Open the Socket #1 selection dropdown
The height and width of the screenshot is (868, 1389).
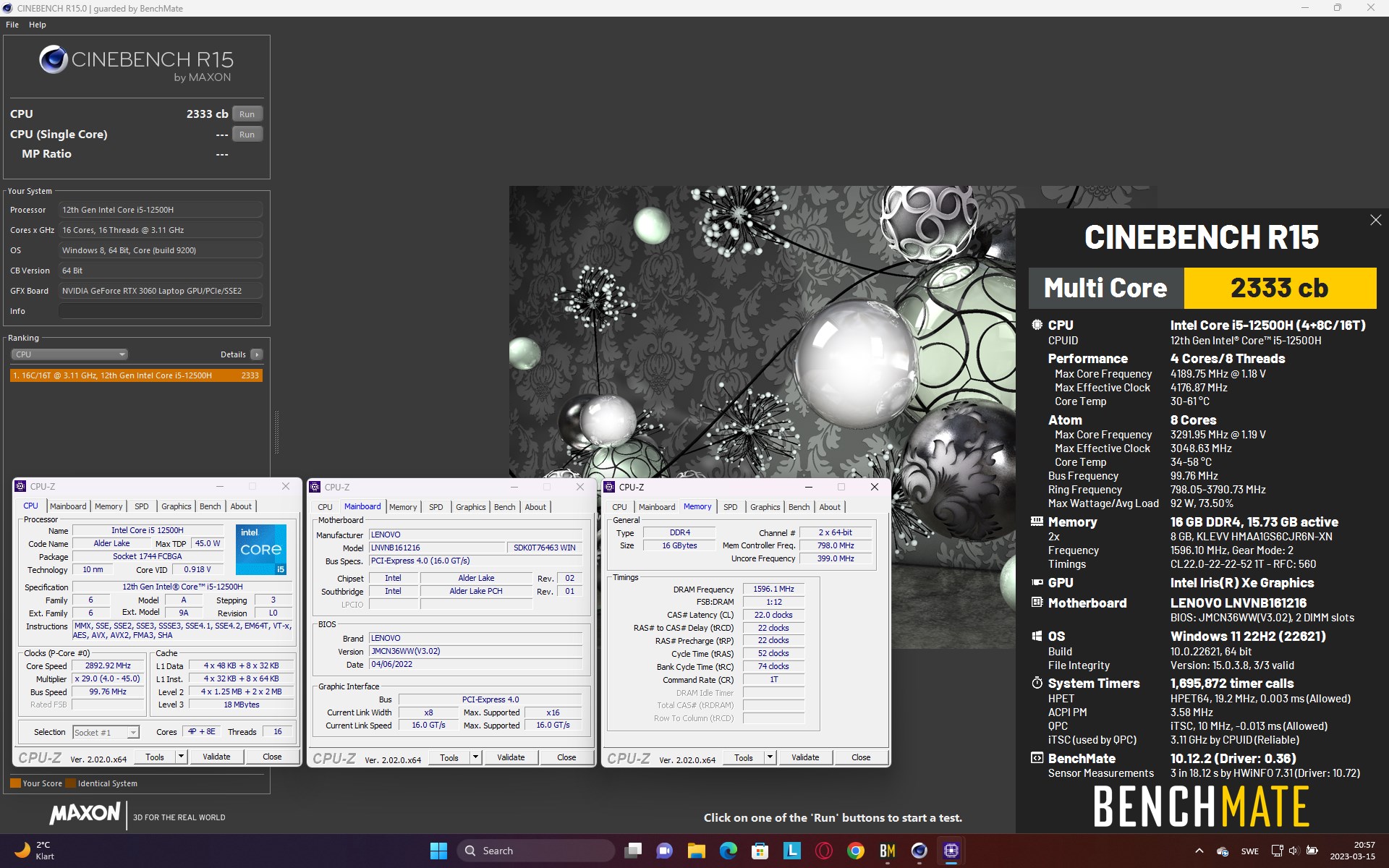coord(106,733)
